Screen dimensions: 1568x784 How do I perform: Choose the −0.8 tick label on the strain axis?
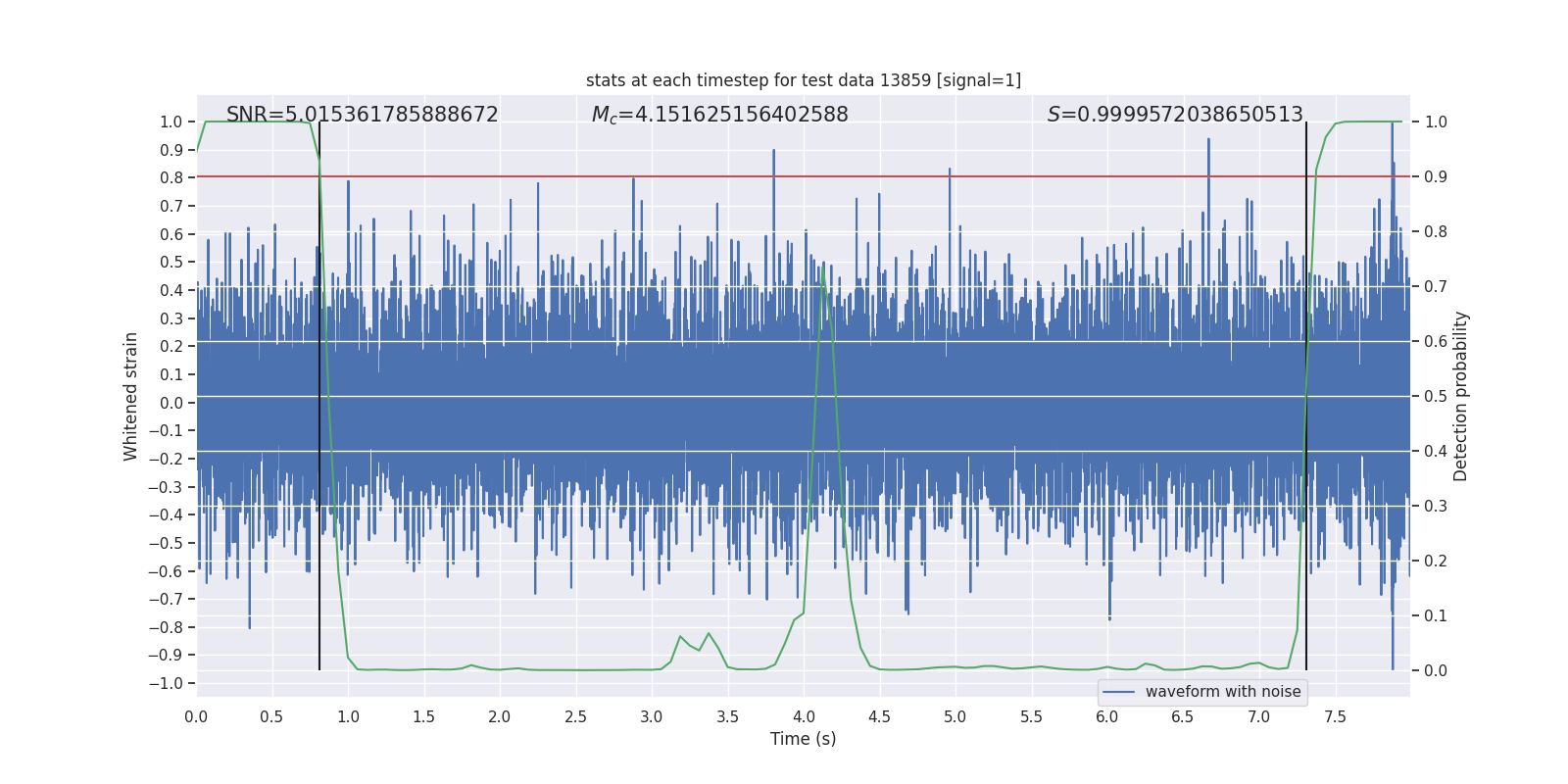tap(166, 628)
